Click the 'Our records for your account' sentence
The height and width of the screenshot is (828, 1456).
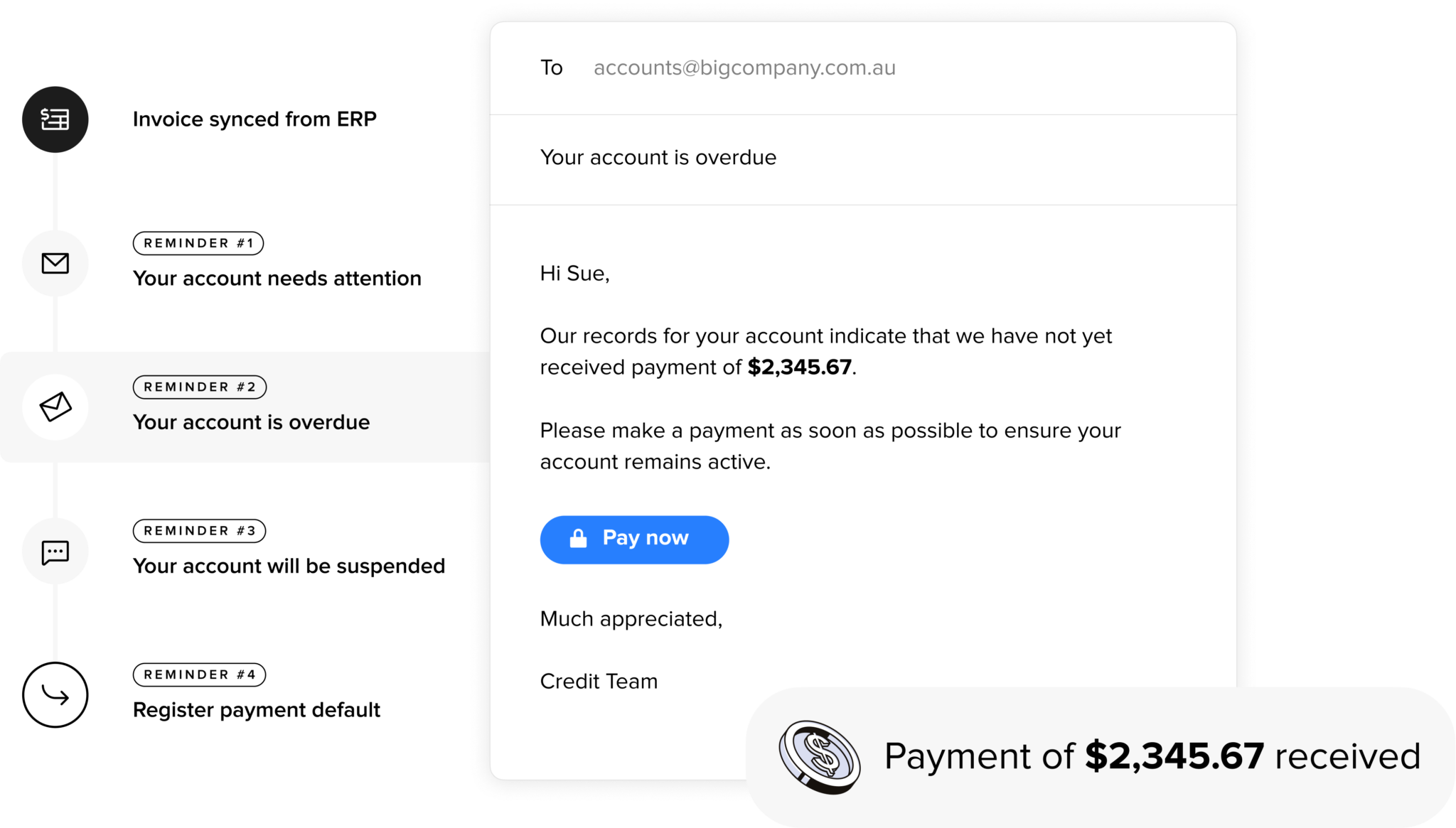click(x=825, y=336)
